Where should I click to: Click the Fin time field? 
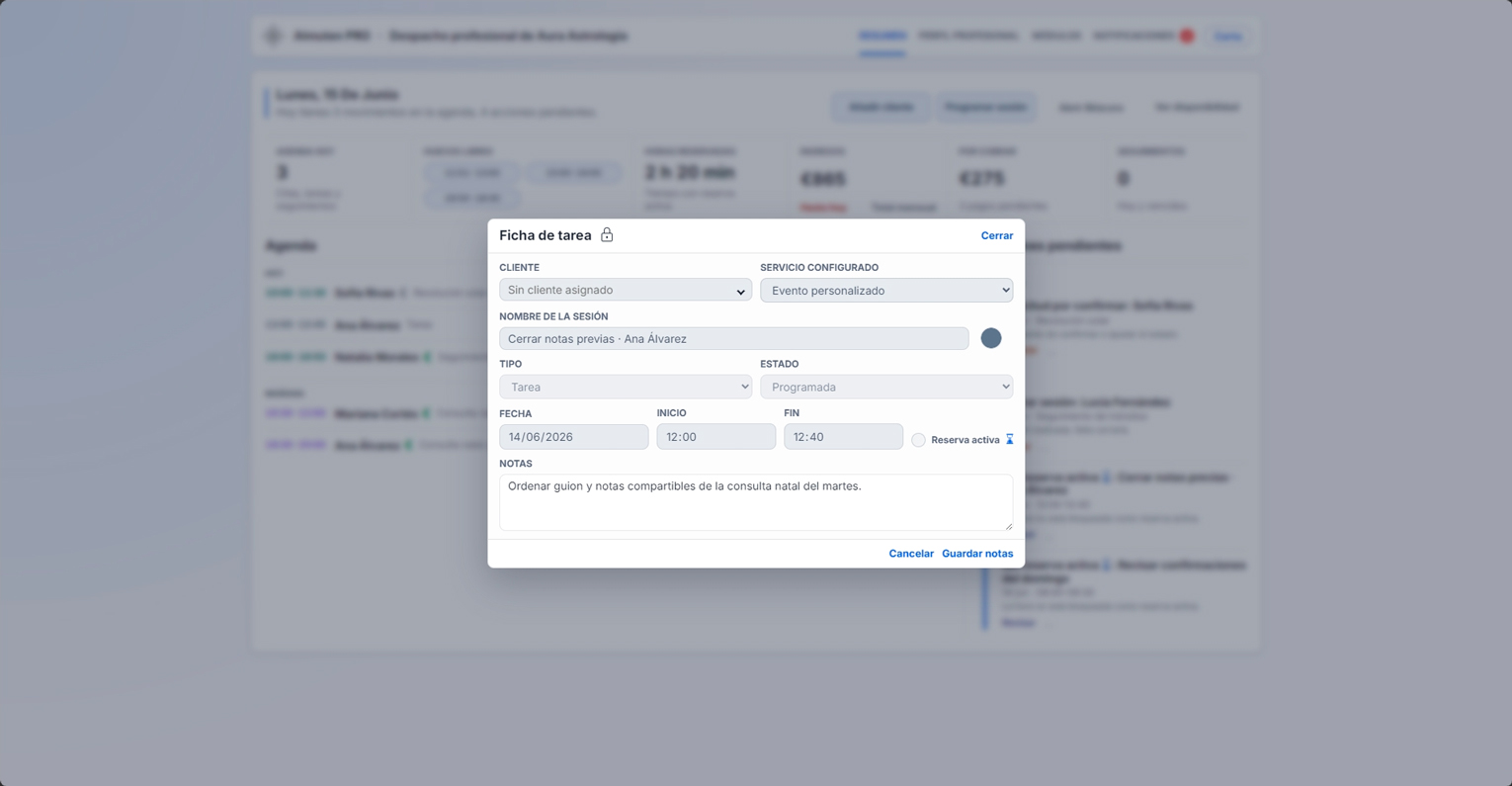[843, 437]
